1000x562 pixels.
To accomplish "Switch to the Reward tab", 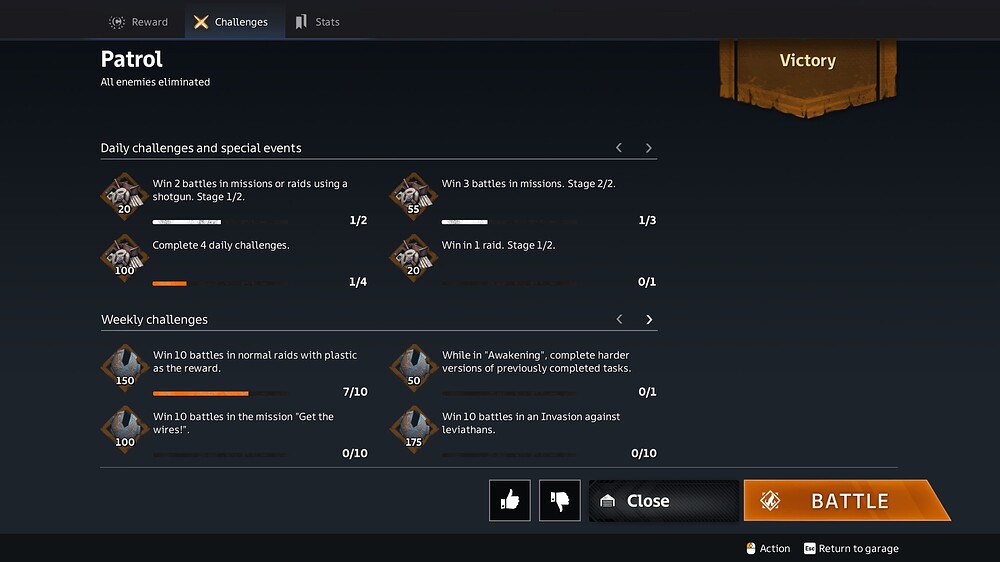I will point(138,22).
